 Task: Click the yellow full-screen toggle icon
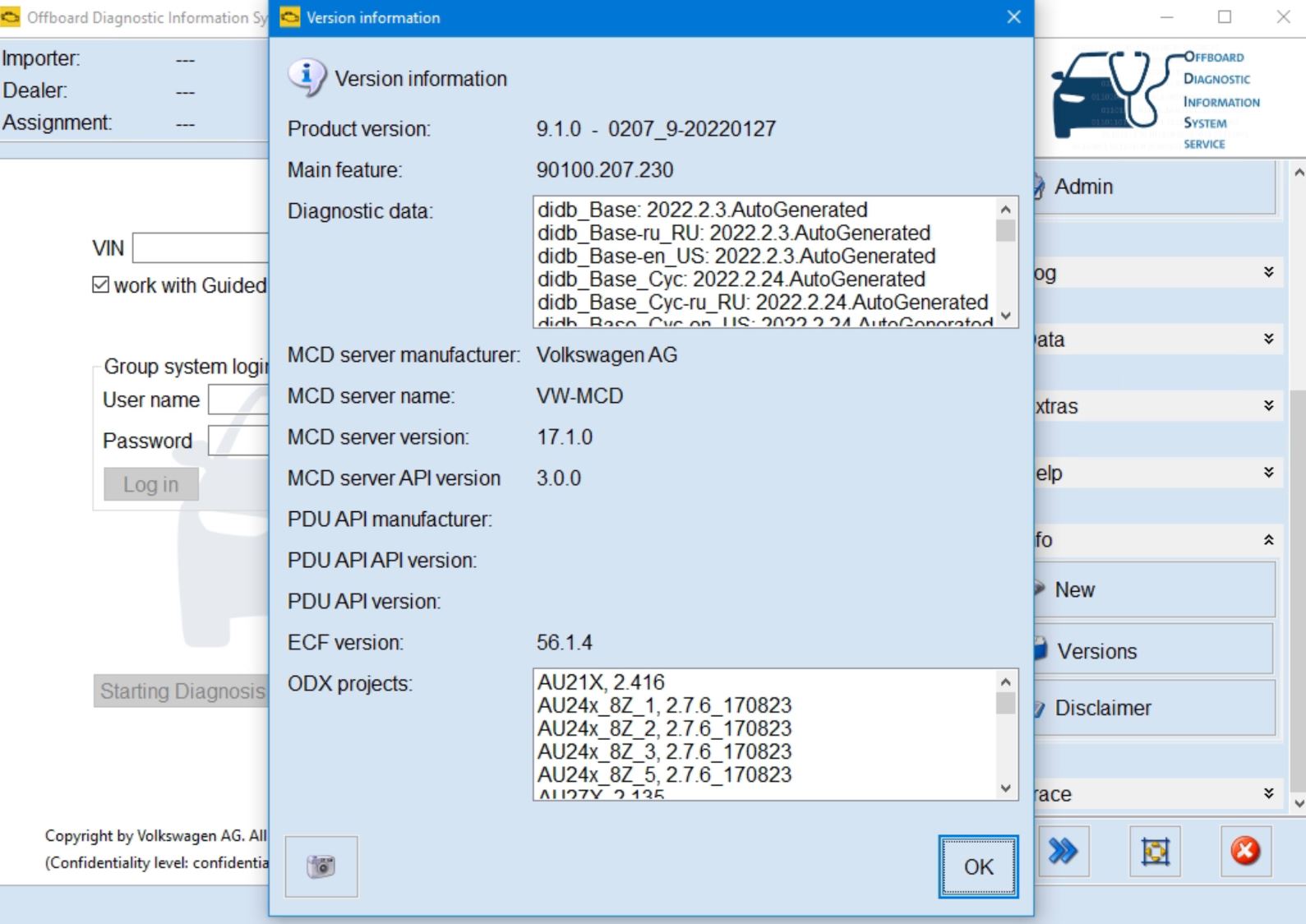[1155, 852]
